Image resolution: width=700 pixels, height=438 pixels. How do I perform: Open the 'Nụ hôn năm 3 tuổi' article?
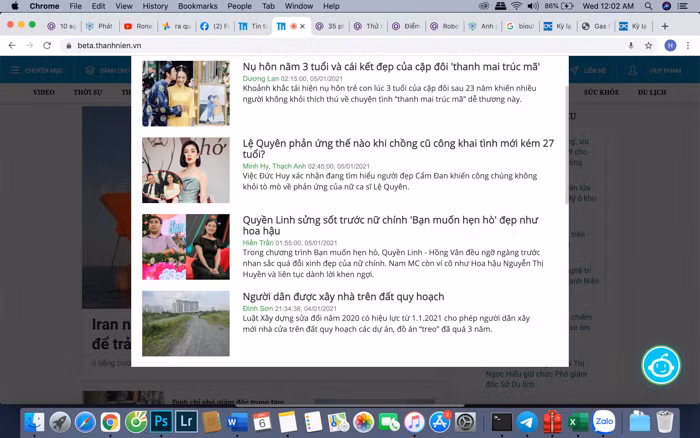click(391, 66)
